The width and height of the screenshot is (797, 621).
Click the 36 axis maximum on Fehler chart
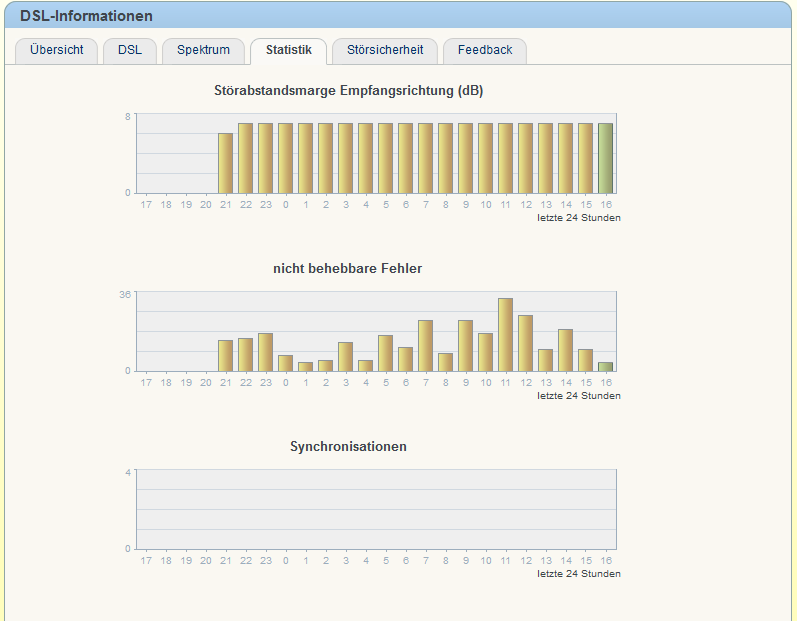125,294
